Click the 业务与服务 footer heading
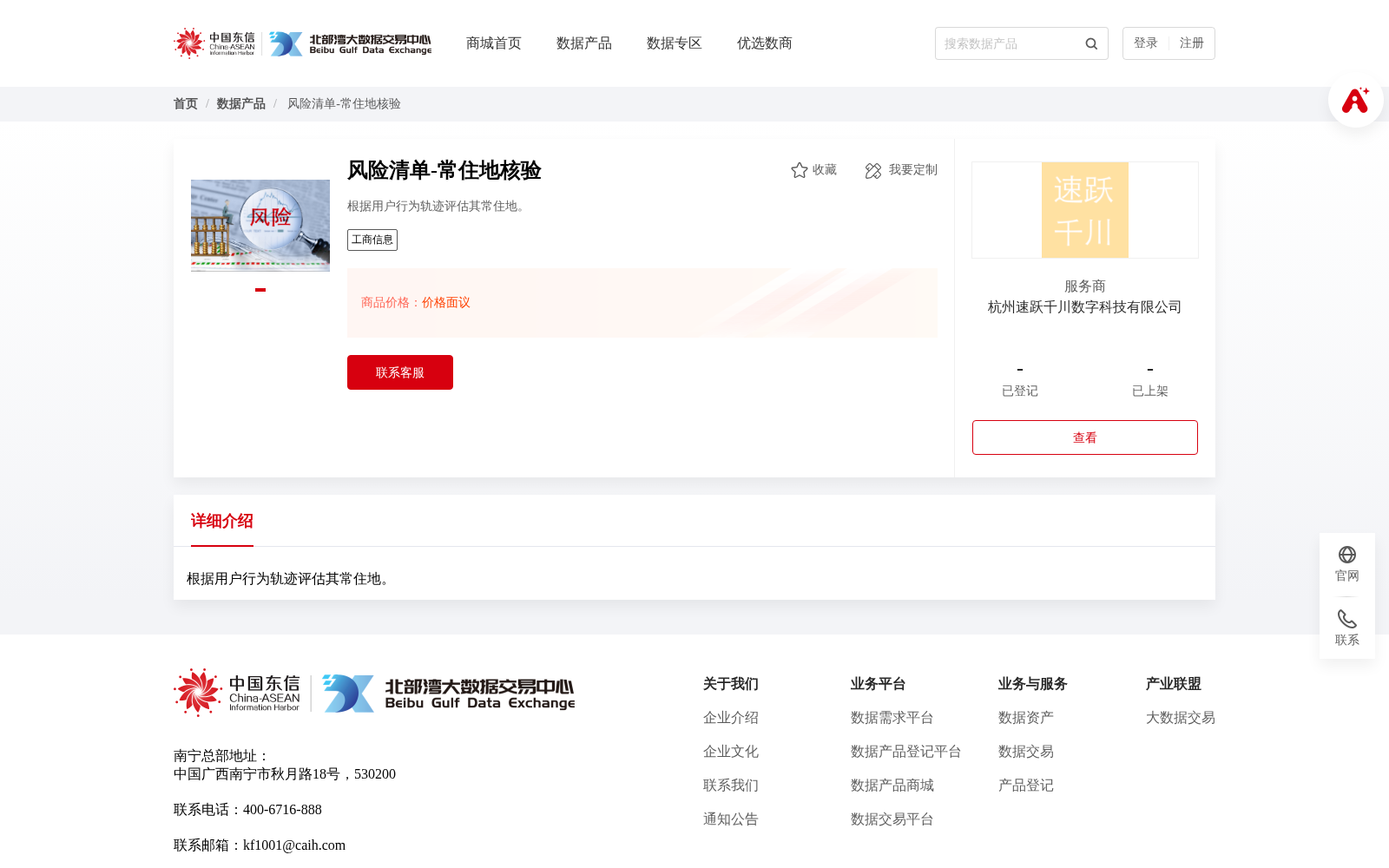The height and width of the screenshot is (868, 1389). pos(1033,684)
